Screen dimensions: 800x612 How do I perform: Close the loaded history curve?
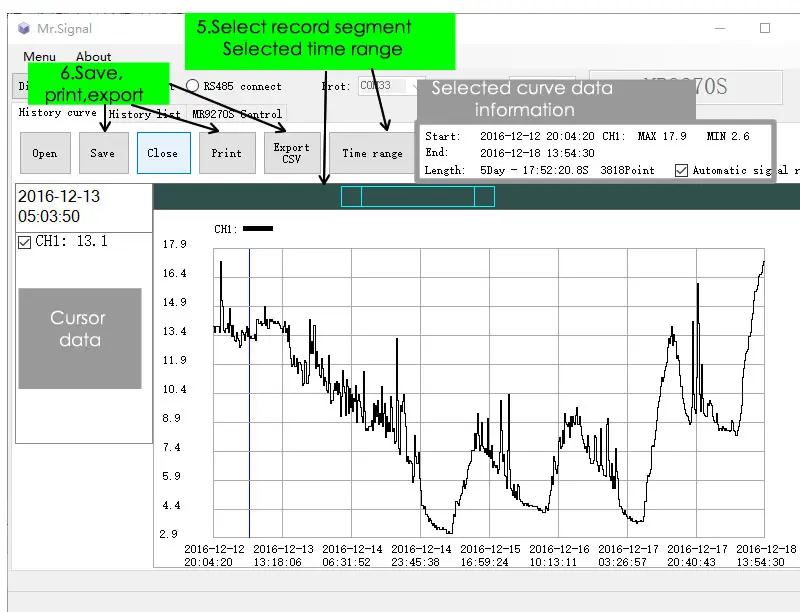pos(163,153)
